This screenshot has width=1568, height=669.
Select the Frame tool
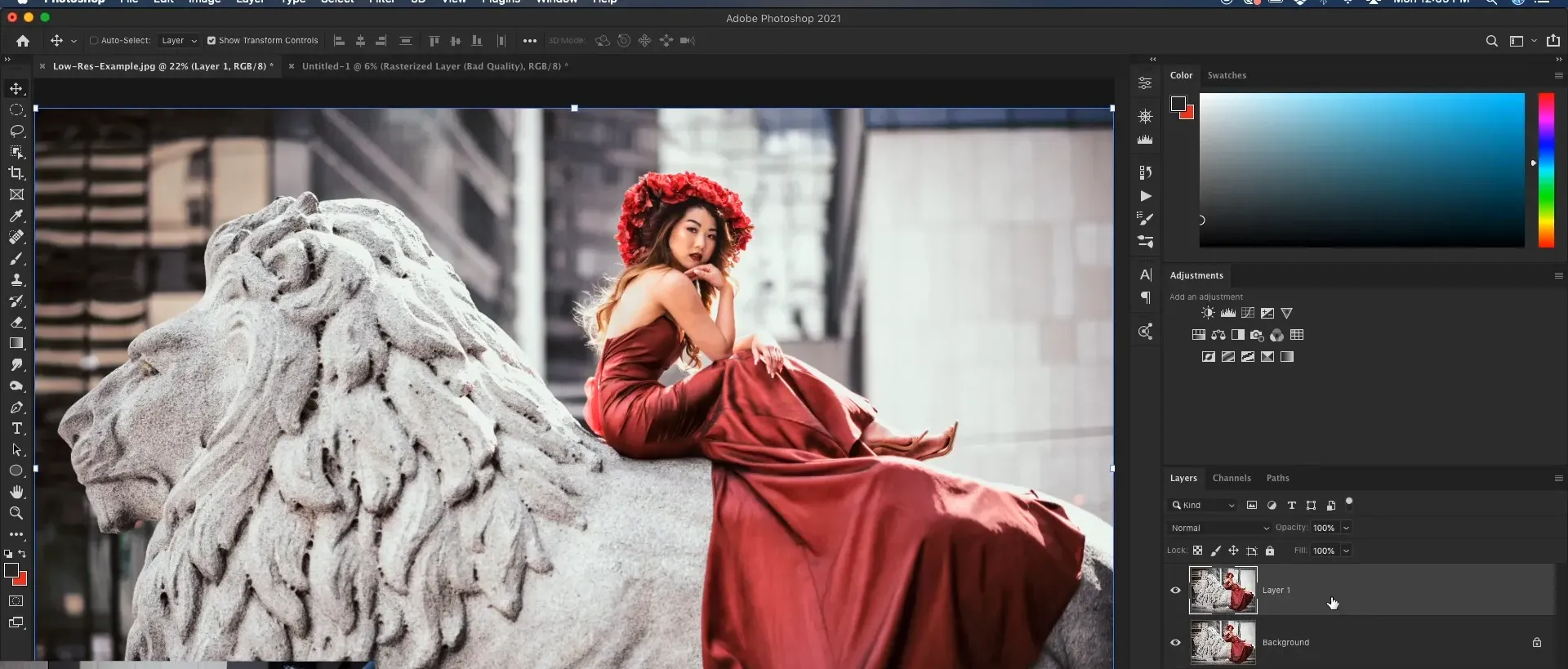(16, 194)
